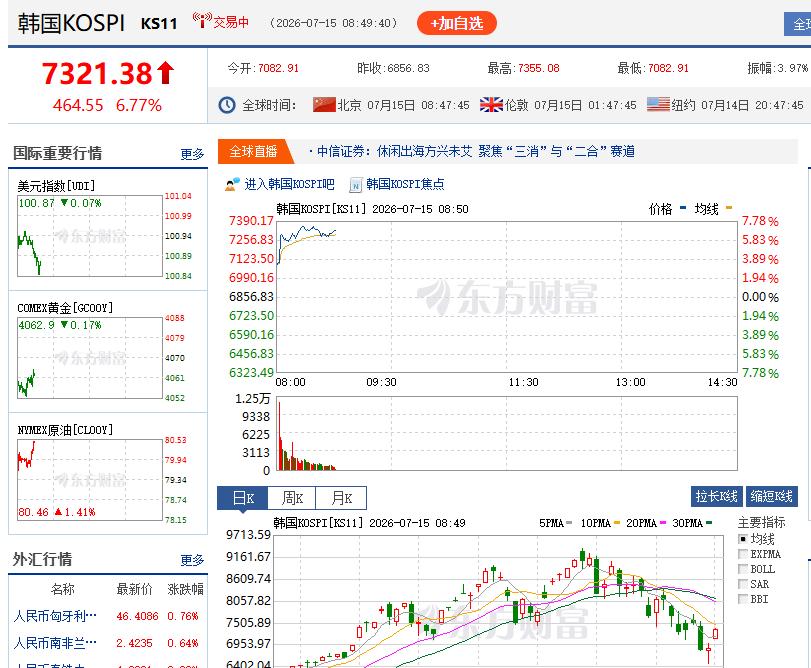The width and height of the screenshot is (811, 668).
Task: Click the 最新价 forex table header
Action: click(x=134, y=589)
